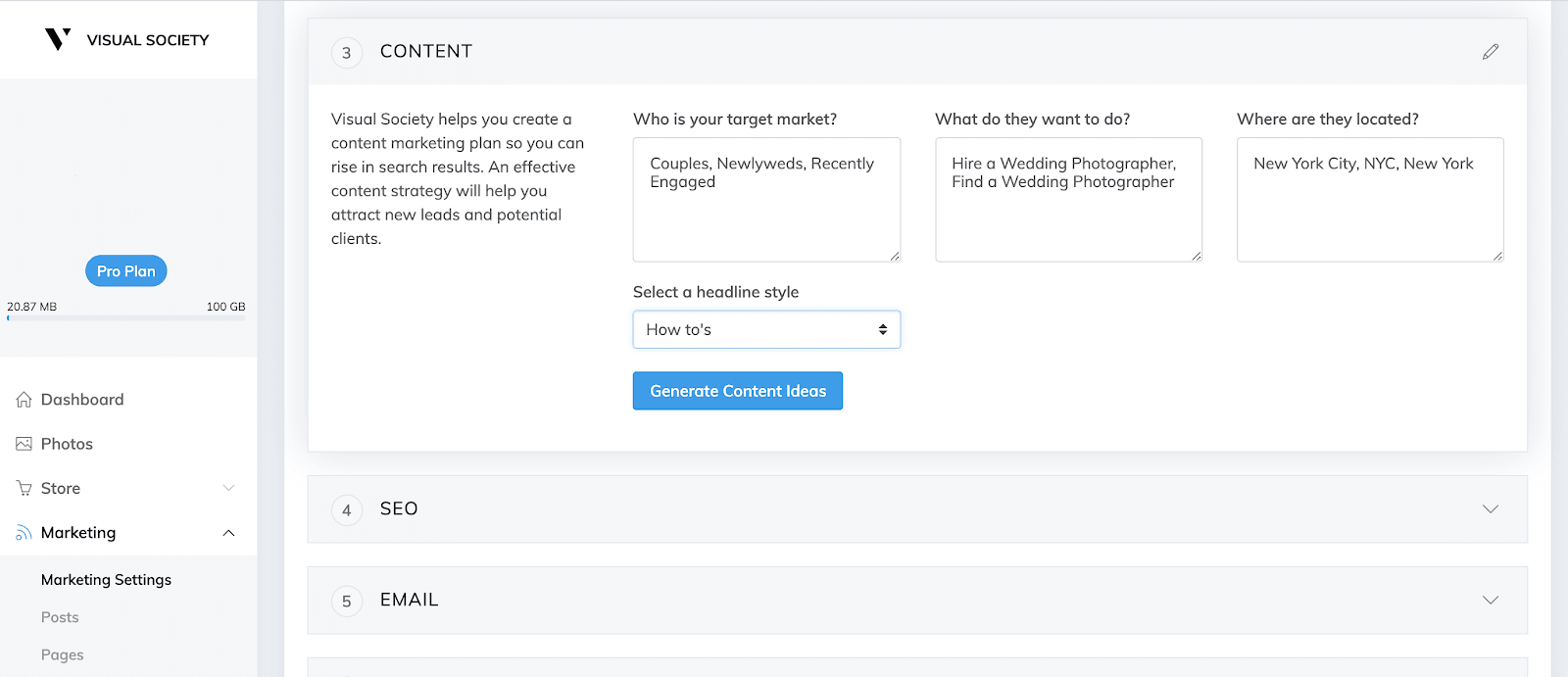Open the headline style dropdown
Viewport: 1568px width, 677px height.
point(766,330)
